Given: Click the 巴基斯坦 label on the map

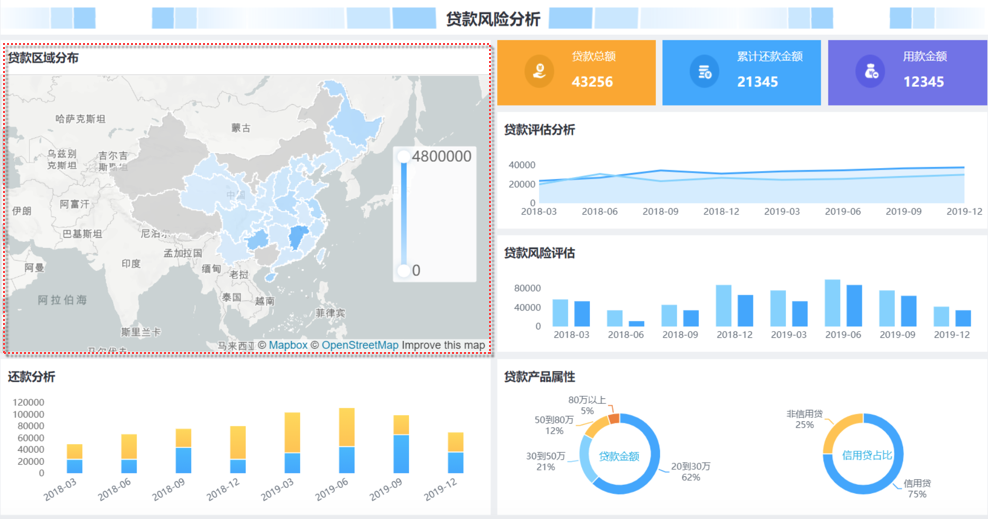Looking at the screenshot, I should click(x=82, y=234).
